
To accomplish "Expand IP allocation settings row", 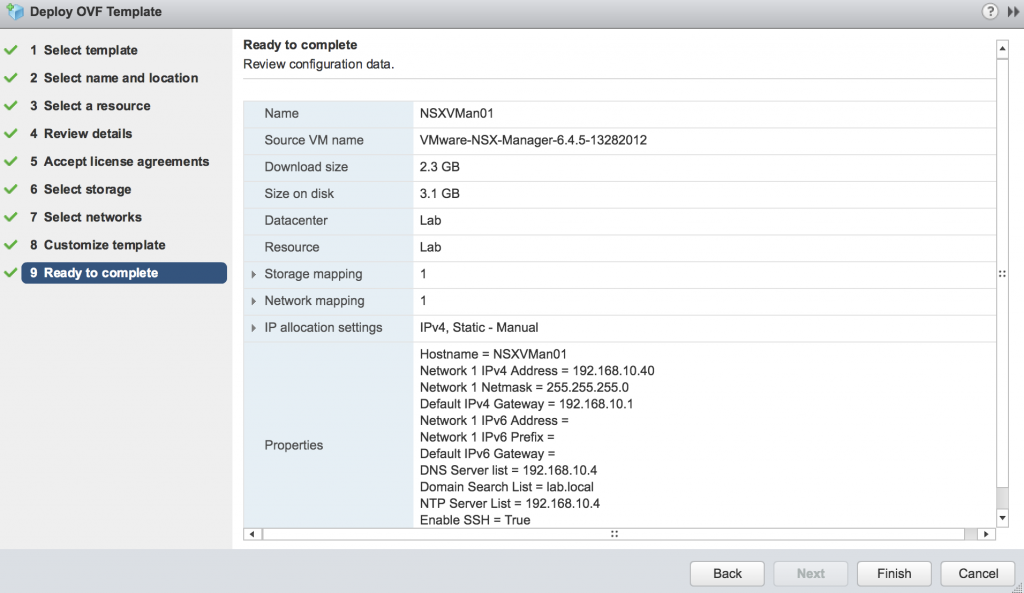I will tap(253, 328).
